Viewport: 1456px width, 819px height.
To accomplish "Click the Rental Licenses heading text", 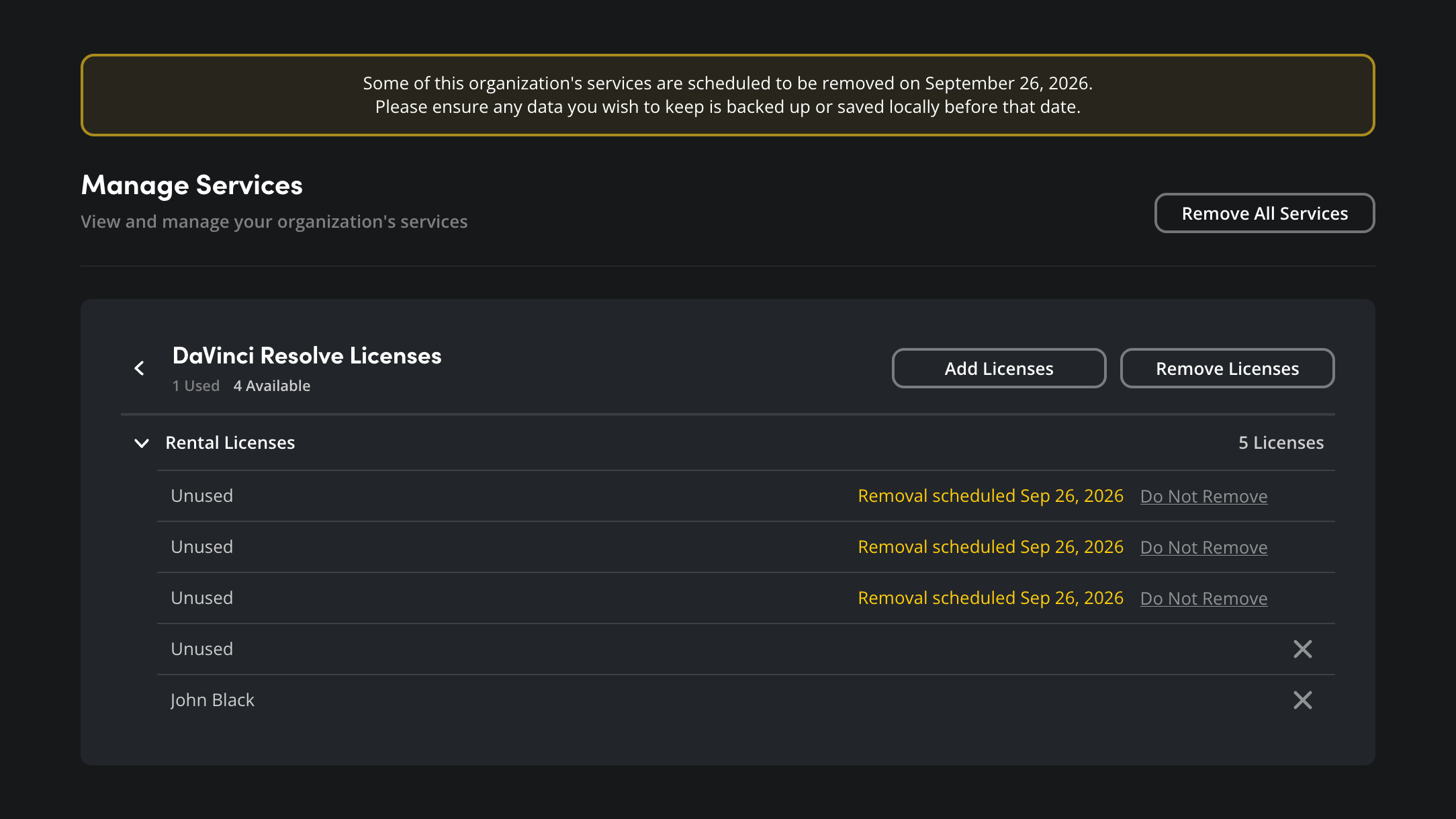I will tap(230, 443).
